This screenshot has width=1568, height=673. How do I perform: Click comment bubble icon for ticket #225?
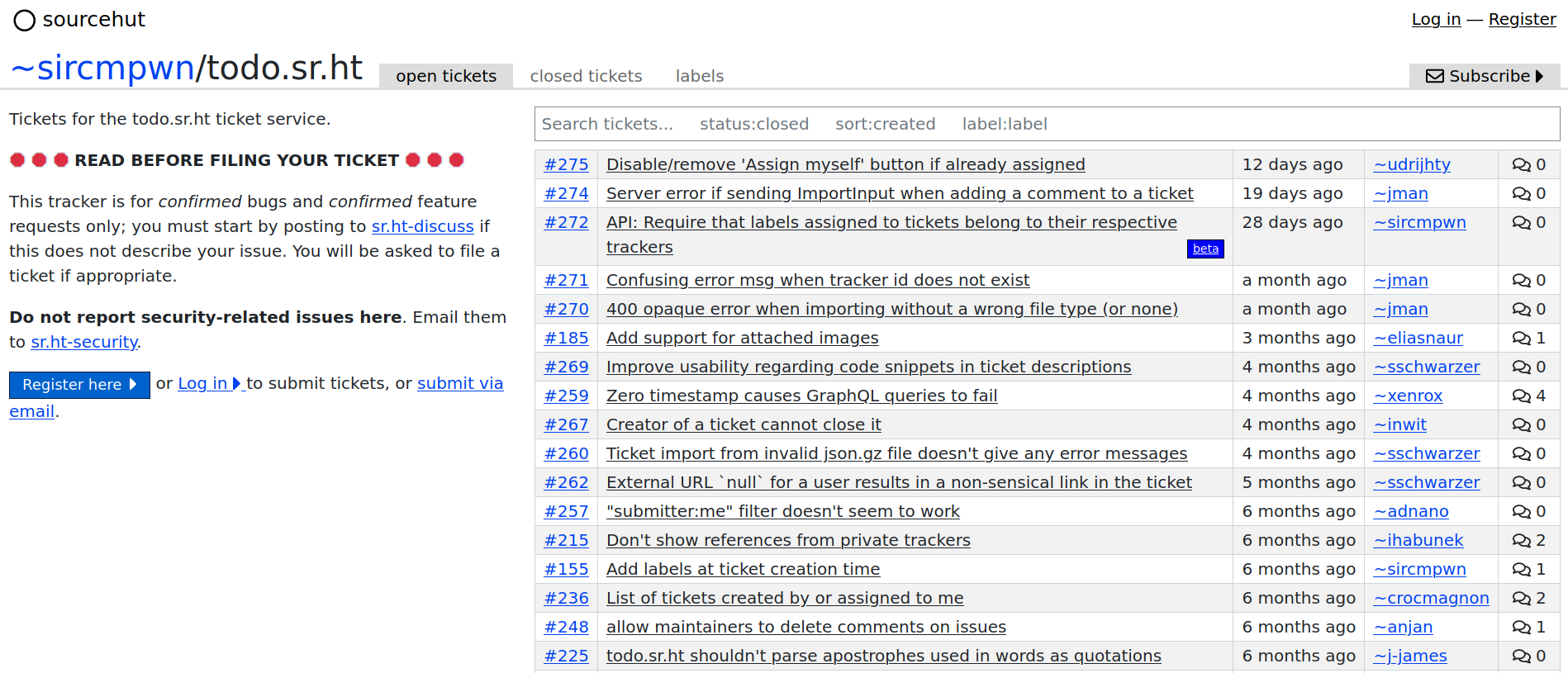pyautogui.click(x=1521, y=656)
